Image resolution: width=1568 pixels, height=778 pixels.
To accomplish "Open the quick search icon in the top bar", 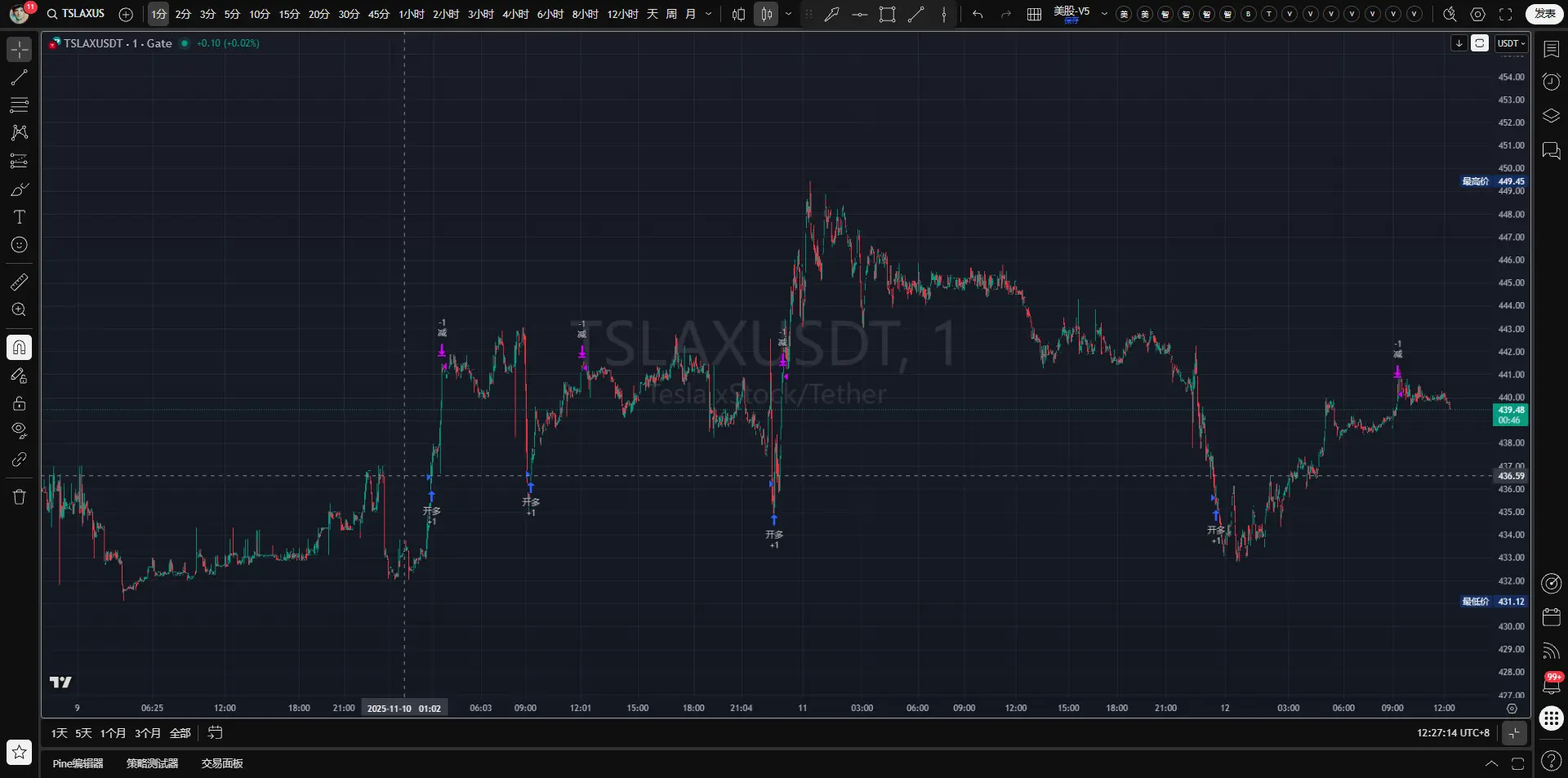I will pyautogui.click(x=1450, y=14).
